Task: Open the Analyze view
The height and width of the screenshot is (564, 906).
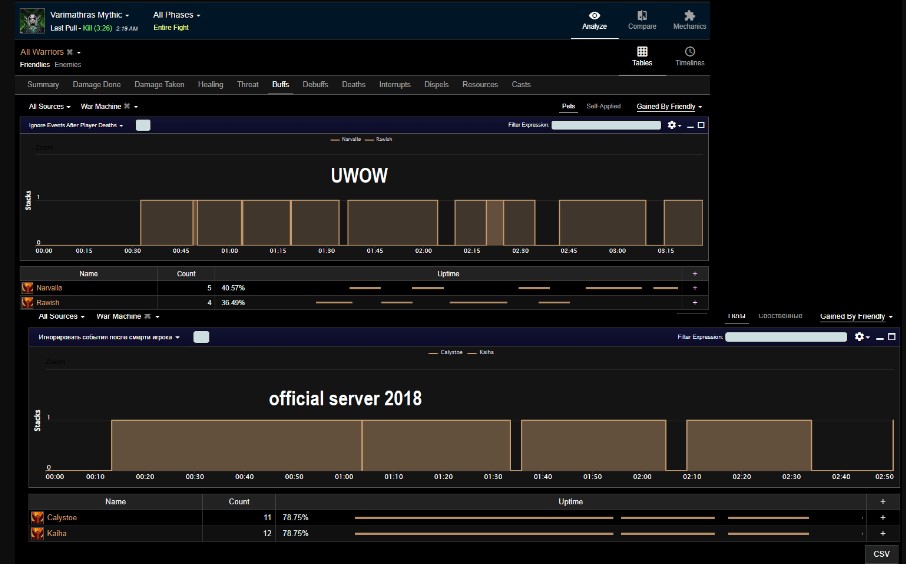Action: (x=594, y=20)
